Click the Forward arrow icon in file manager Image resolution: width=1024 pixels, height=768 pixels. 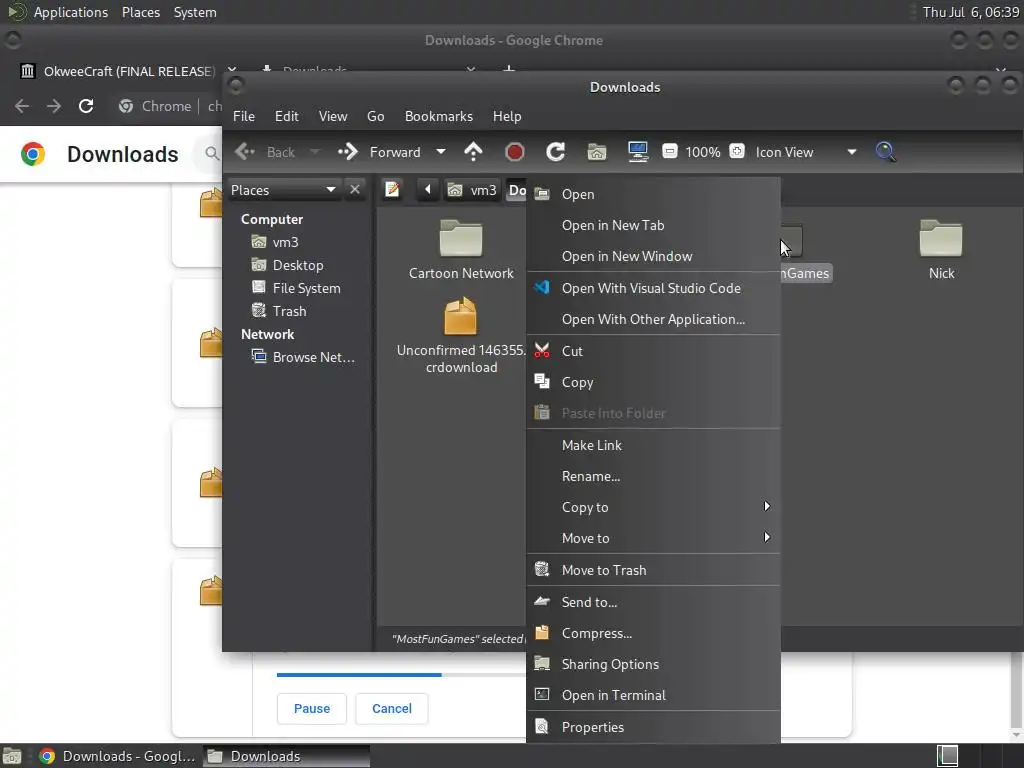348,152
